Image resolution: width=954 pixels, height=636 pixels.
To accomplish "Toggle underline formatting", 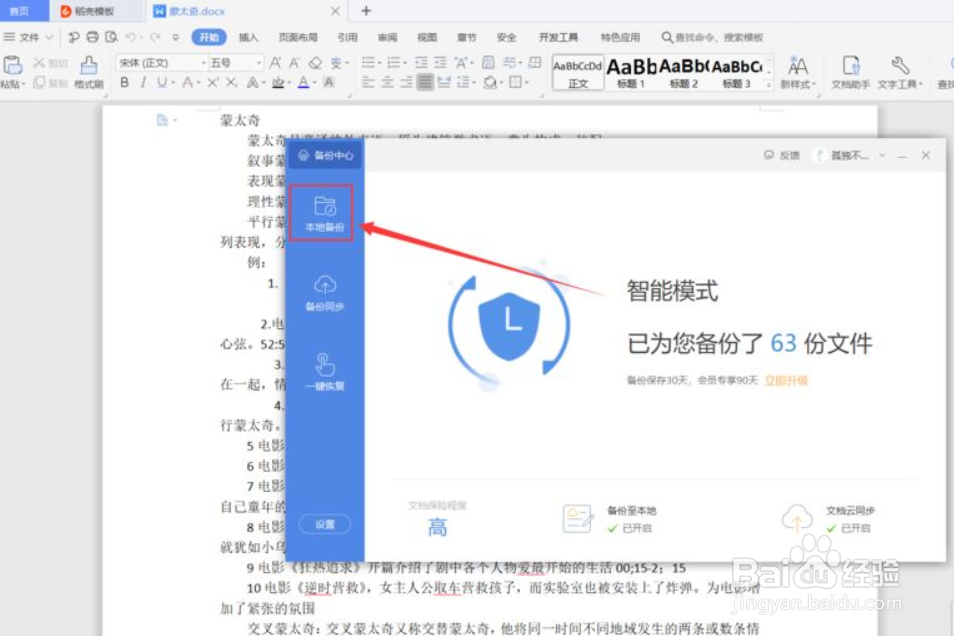I will click(x=161, y=82).
